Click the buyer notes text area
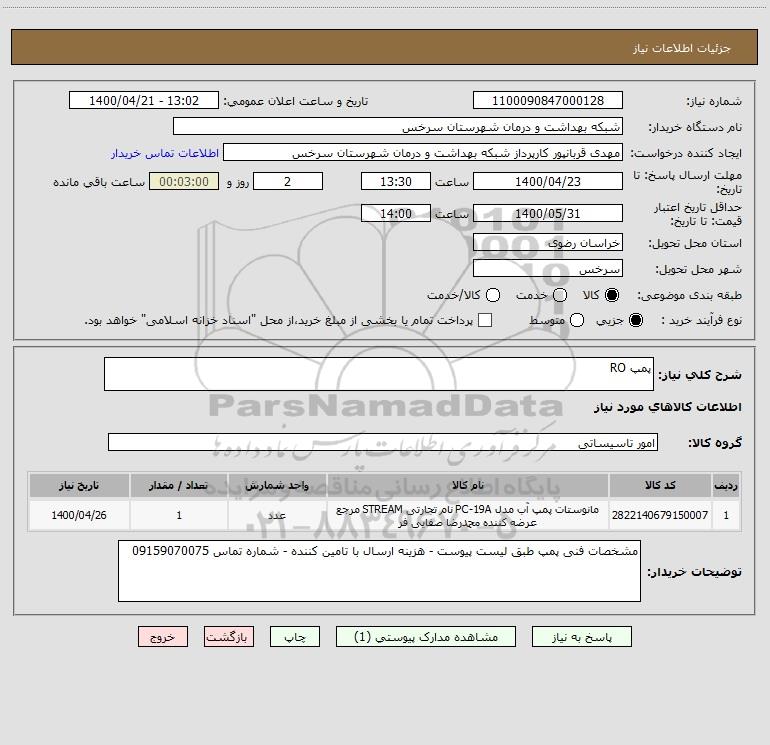Viewport: 770px width, 745px height. click(379, 571)
